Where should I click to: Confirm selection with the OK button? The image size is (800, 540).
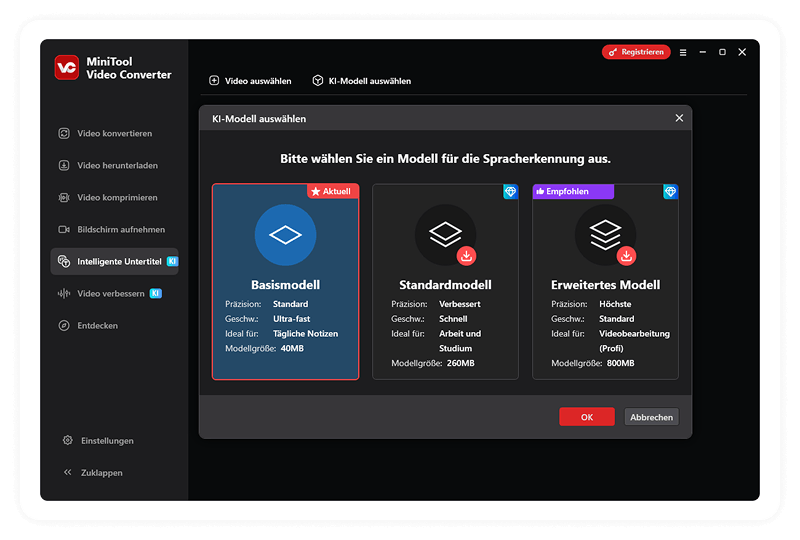tap(587, 417)
